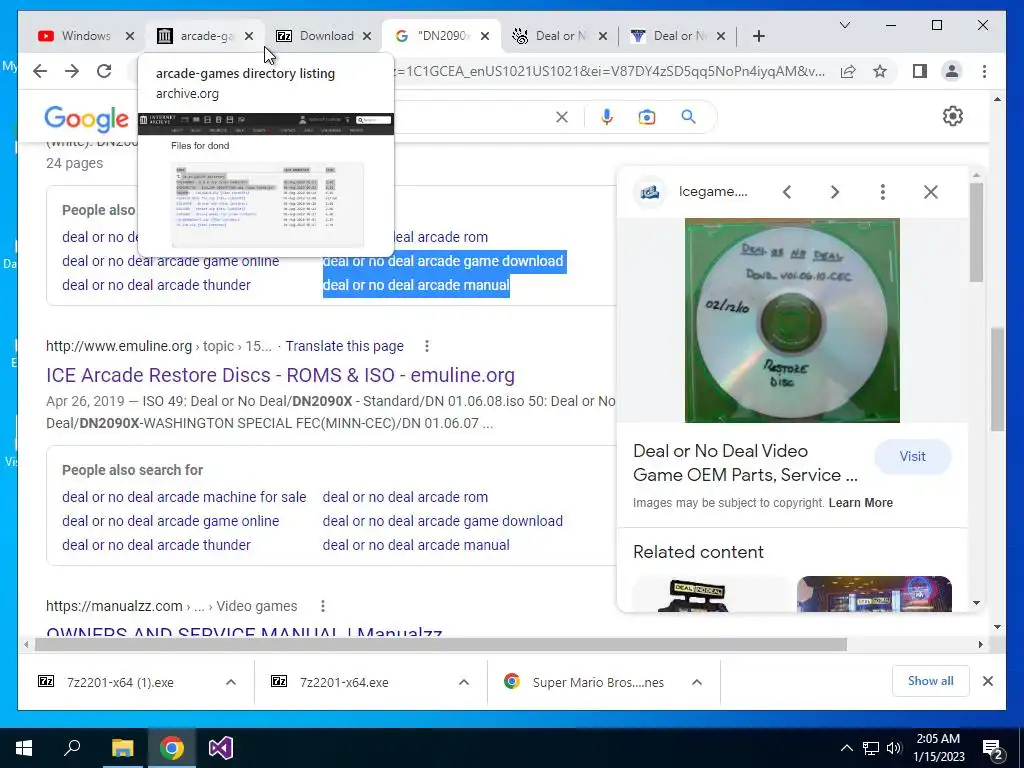Open tab search dropdown chevron
The image size is (1024, 768).
pos(844,25)
